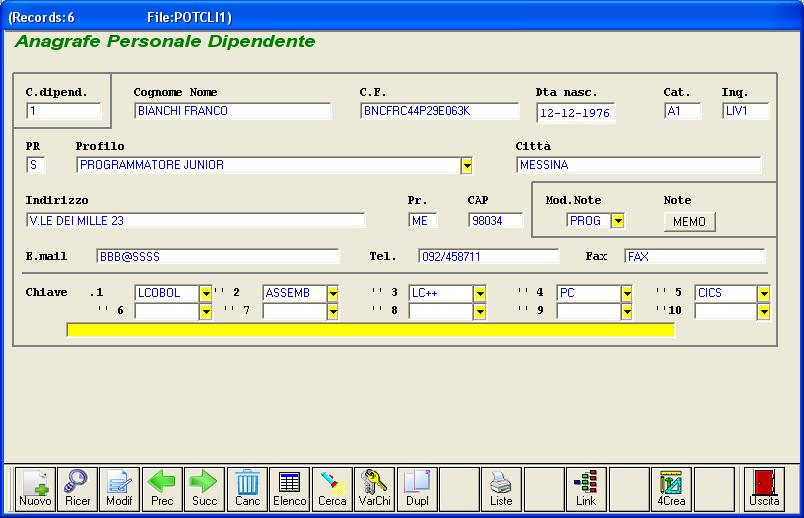
Task: Expand the Profilo dropdown arrow
Action: (x=467, y=166)
